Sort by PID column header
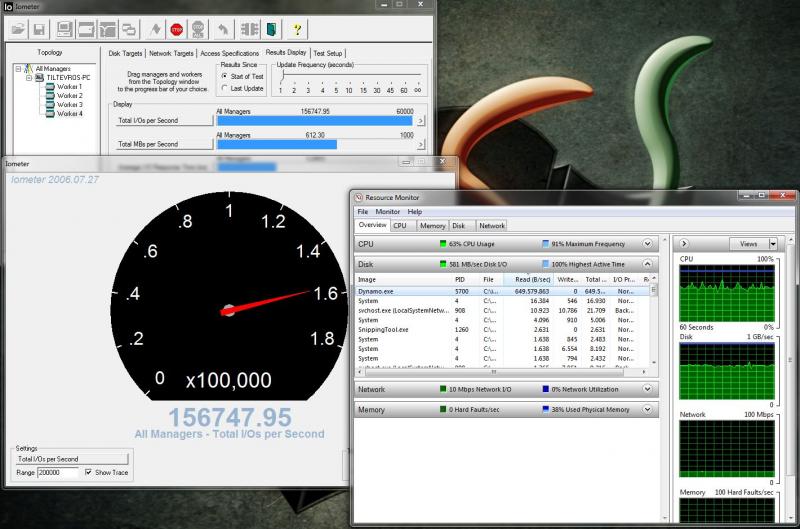This screenshot has width=800, height=529. click(465, 280)
